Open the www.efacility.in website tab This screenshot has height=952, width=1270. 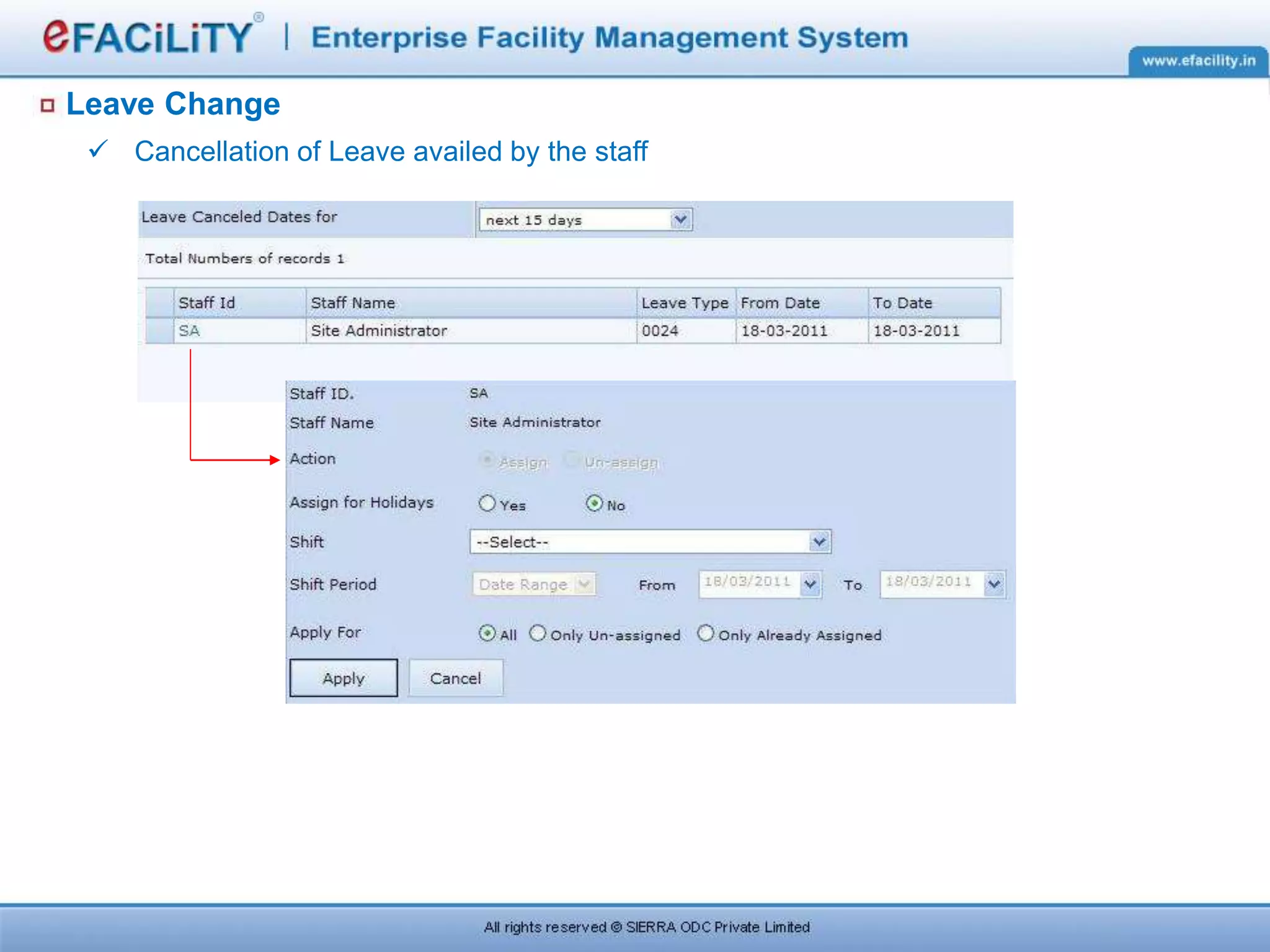coord(1197,61)
